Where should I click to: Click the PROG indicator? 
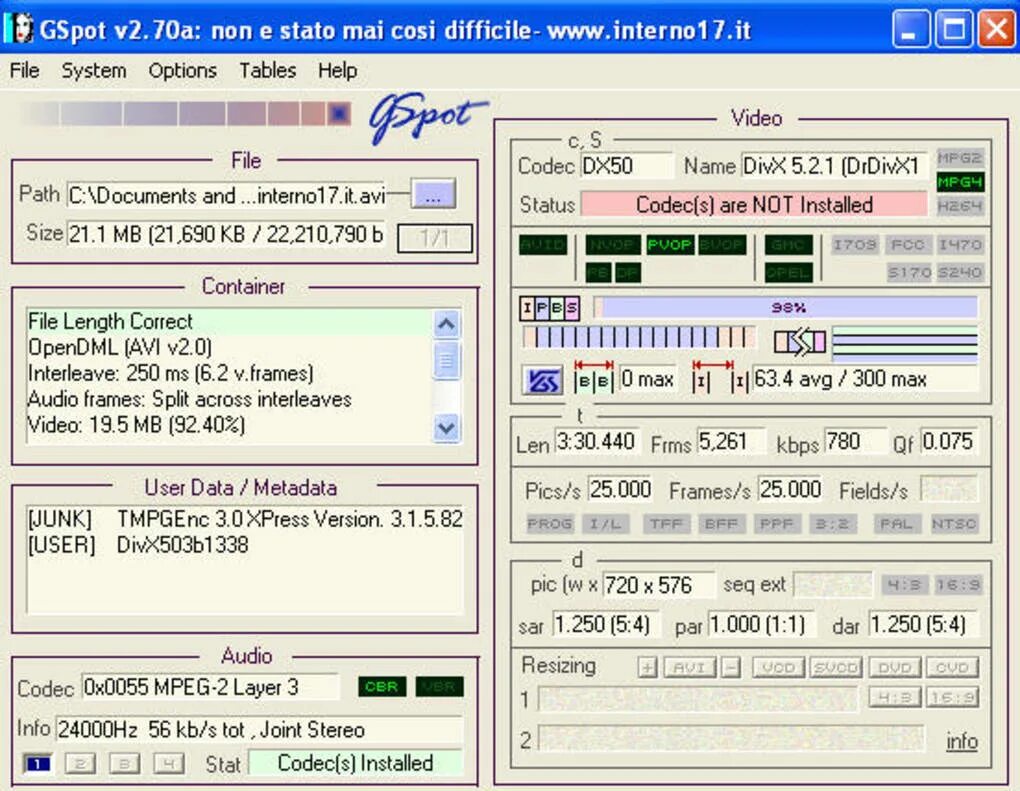[x=550, y=524]
